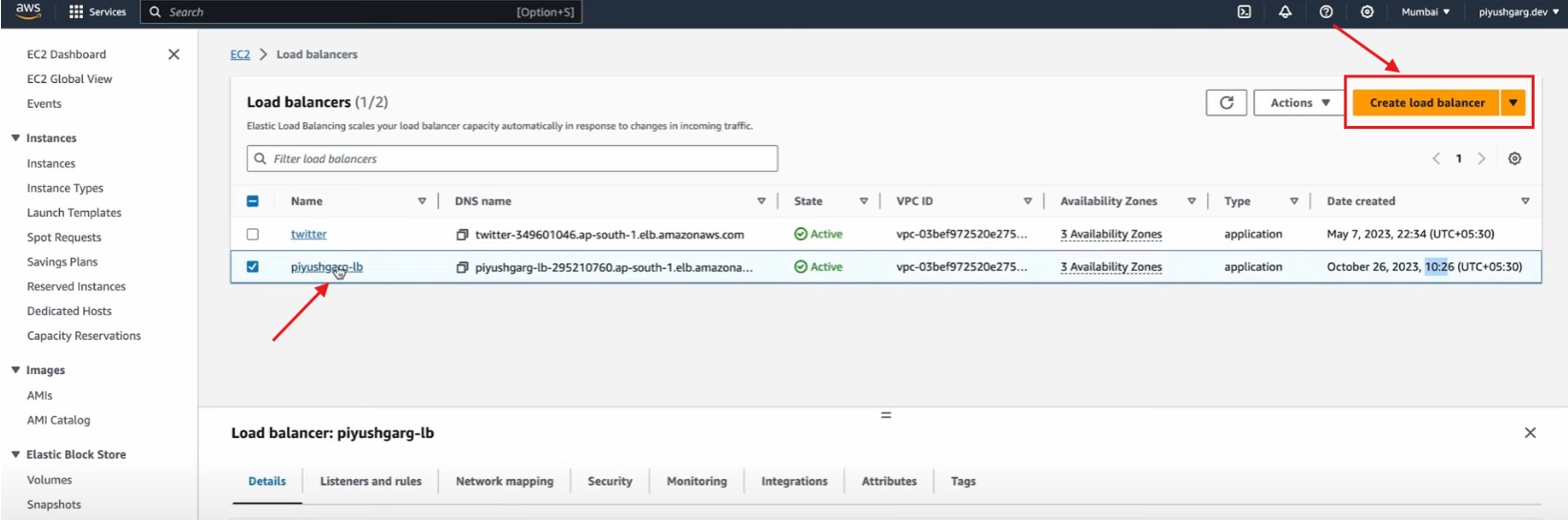The width and height of the screenshot is (1568, 520).
Task: Copy the twitter load balancer DNS name
Action: click(x=462, y=235)
